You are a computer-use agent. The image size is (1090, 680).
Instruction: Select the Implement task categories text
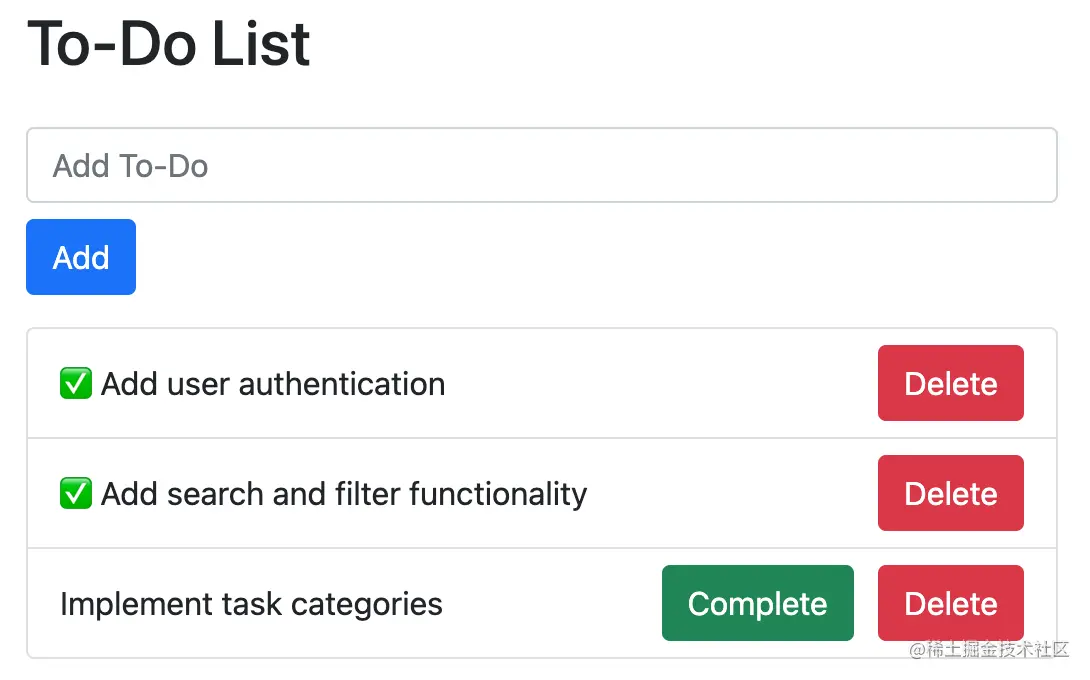[x=251, y=604]
